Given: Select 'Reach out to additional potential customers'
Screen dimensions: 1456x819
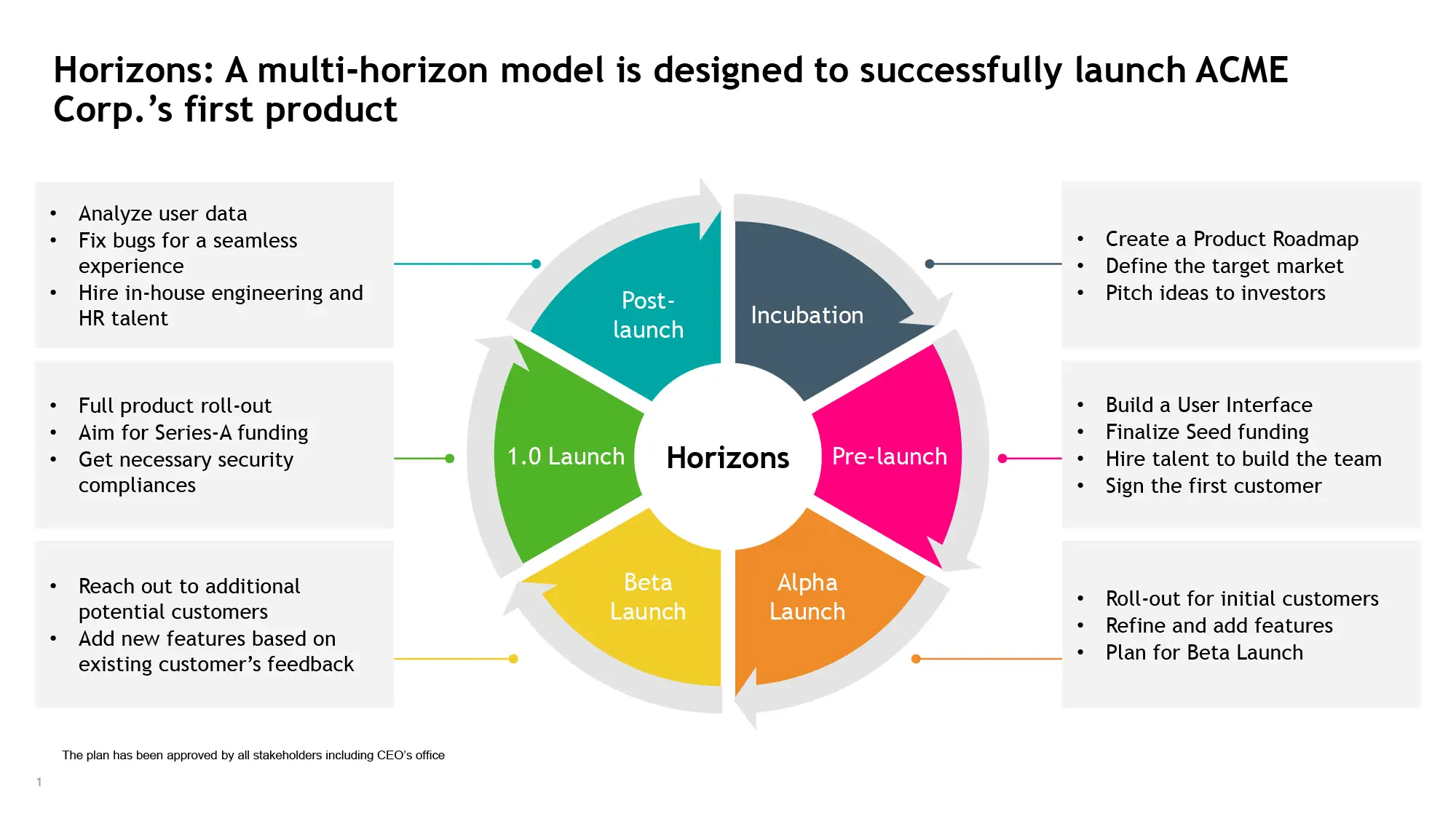Looking at the screenshot, I should pyautogui.click(x=189, y=598).
